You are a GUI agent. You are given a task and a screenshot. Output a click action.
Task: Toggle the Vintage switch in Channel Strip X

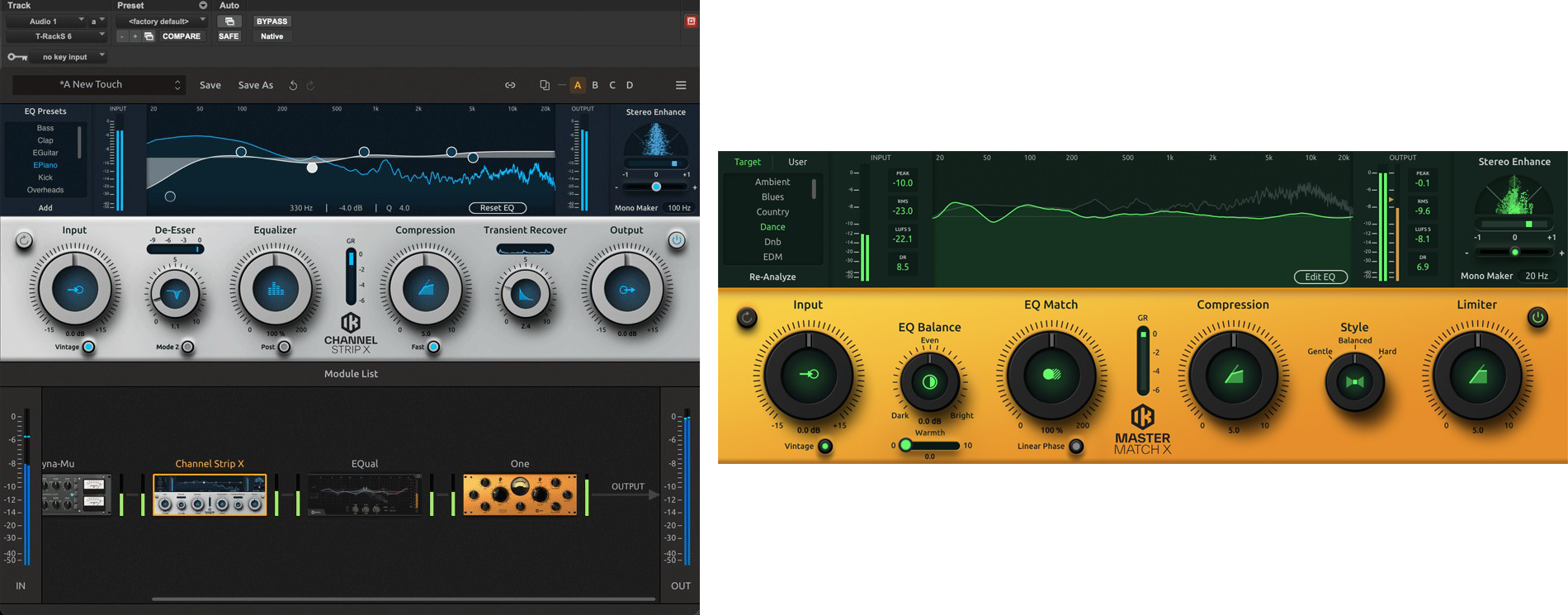88,347
